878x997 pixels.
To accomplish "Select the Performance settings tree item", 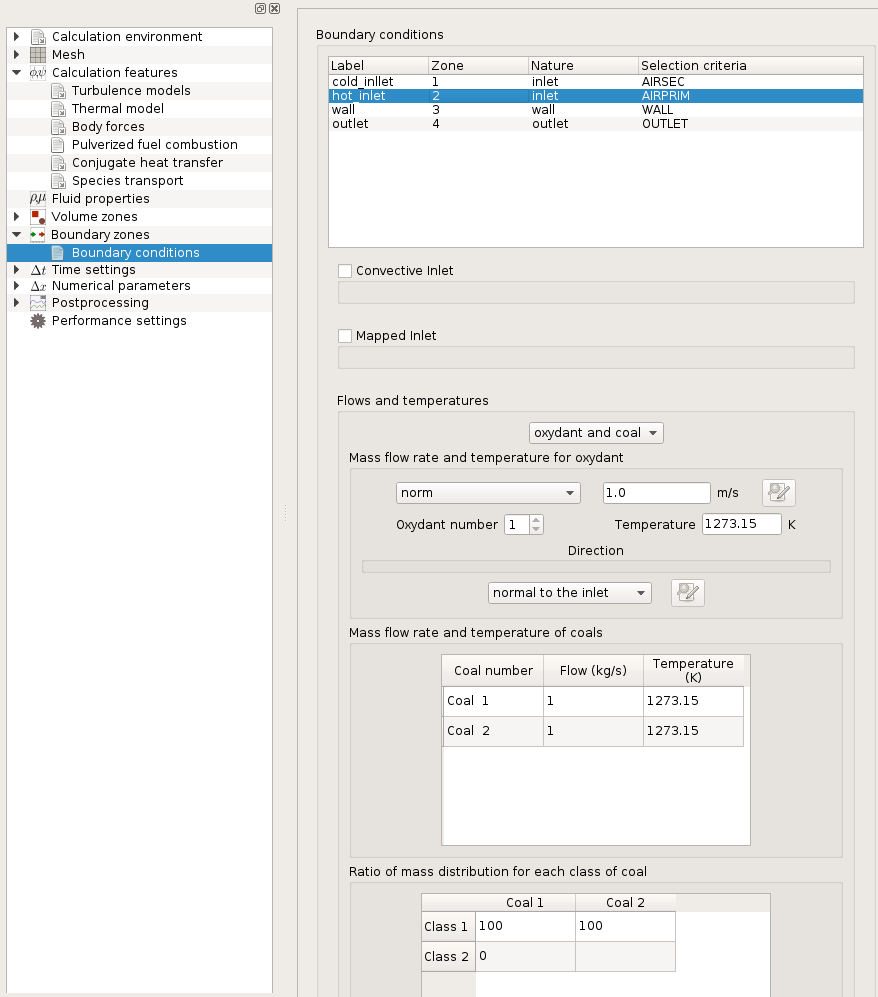I will 119,321.
